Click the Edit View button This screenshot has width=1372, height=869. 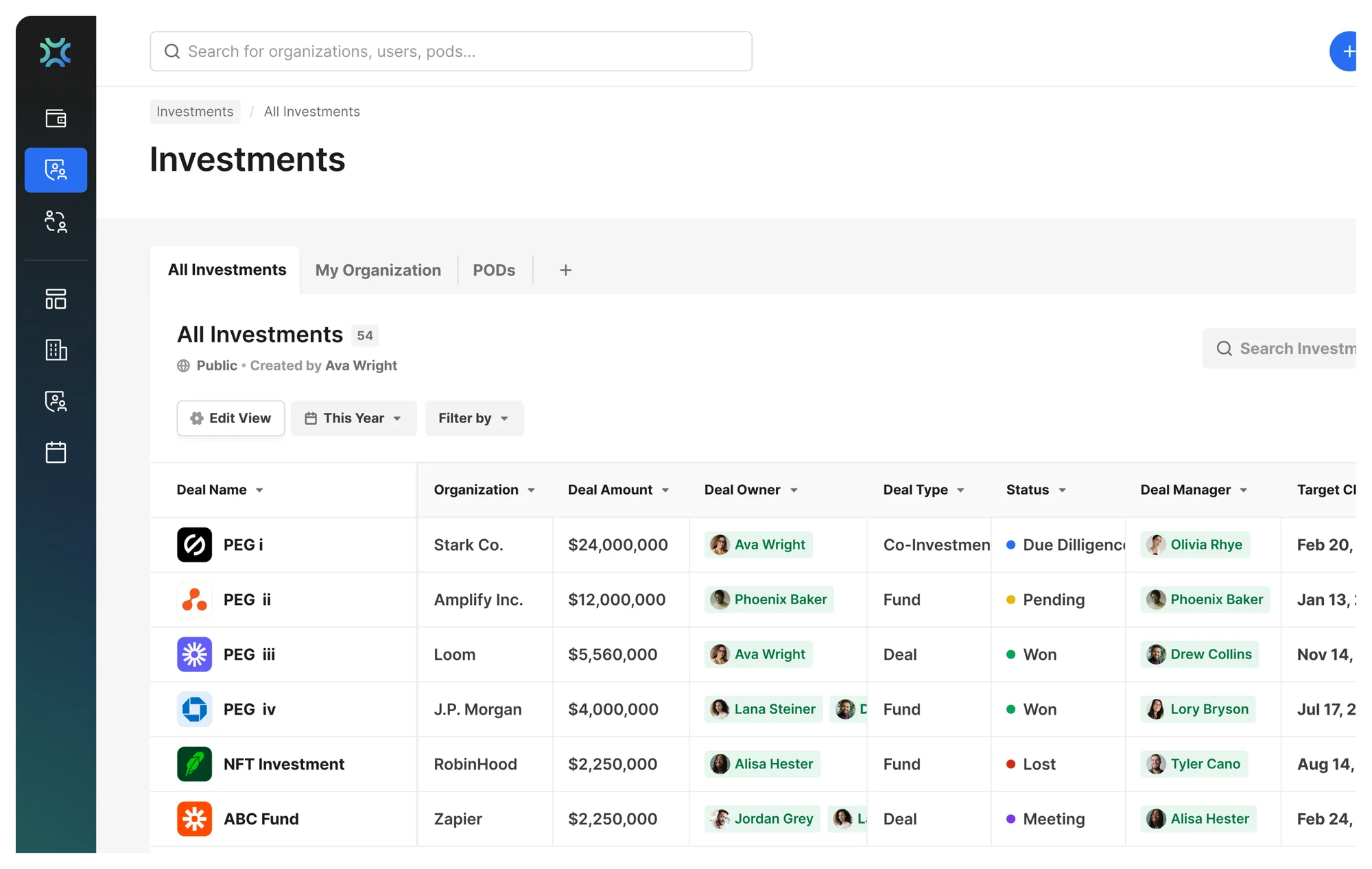pyautogui.click(x=230, y=418)
